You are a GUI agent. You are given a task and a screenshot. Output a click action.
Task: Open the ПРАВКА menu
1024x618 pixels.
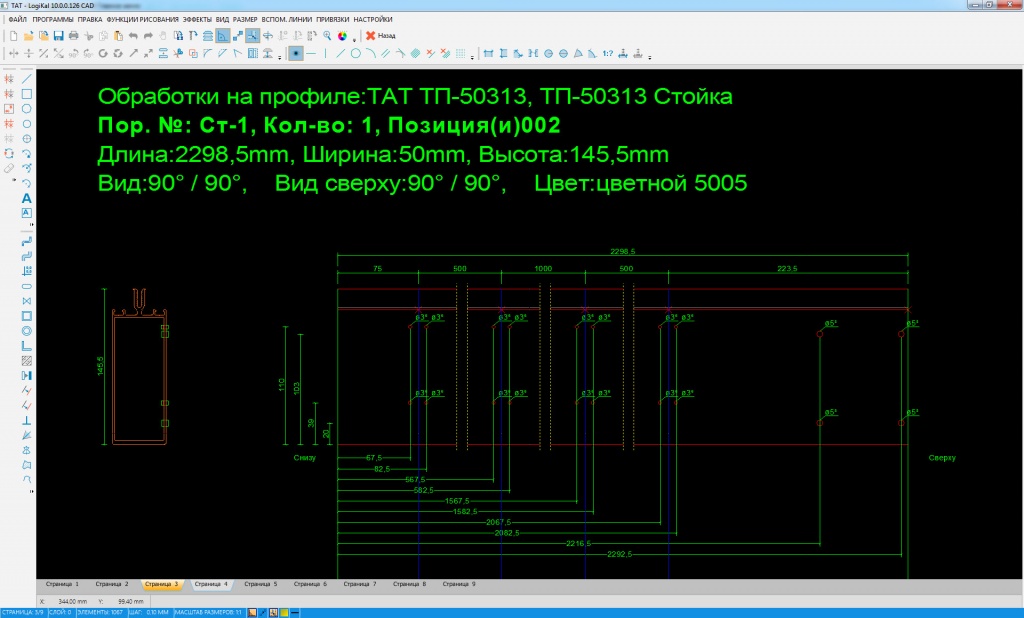(x=89, y=20)
